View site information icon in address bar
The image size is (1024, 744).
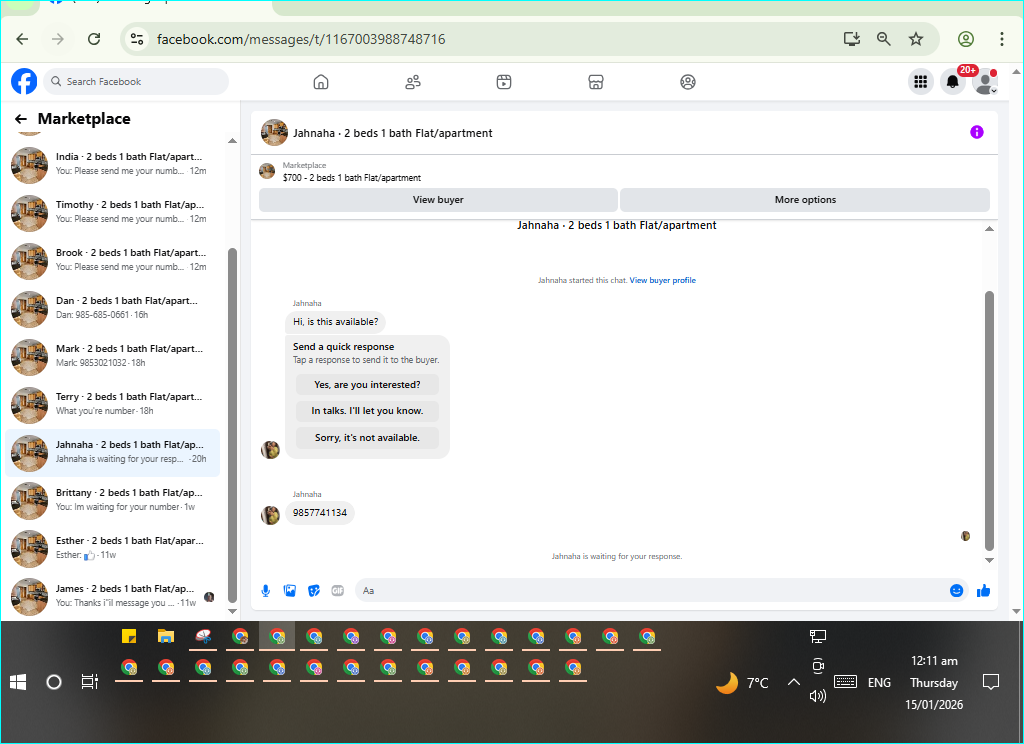point(137,39)
